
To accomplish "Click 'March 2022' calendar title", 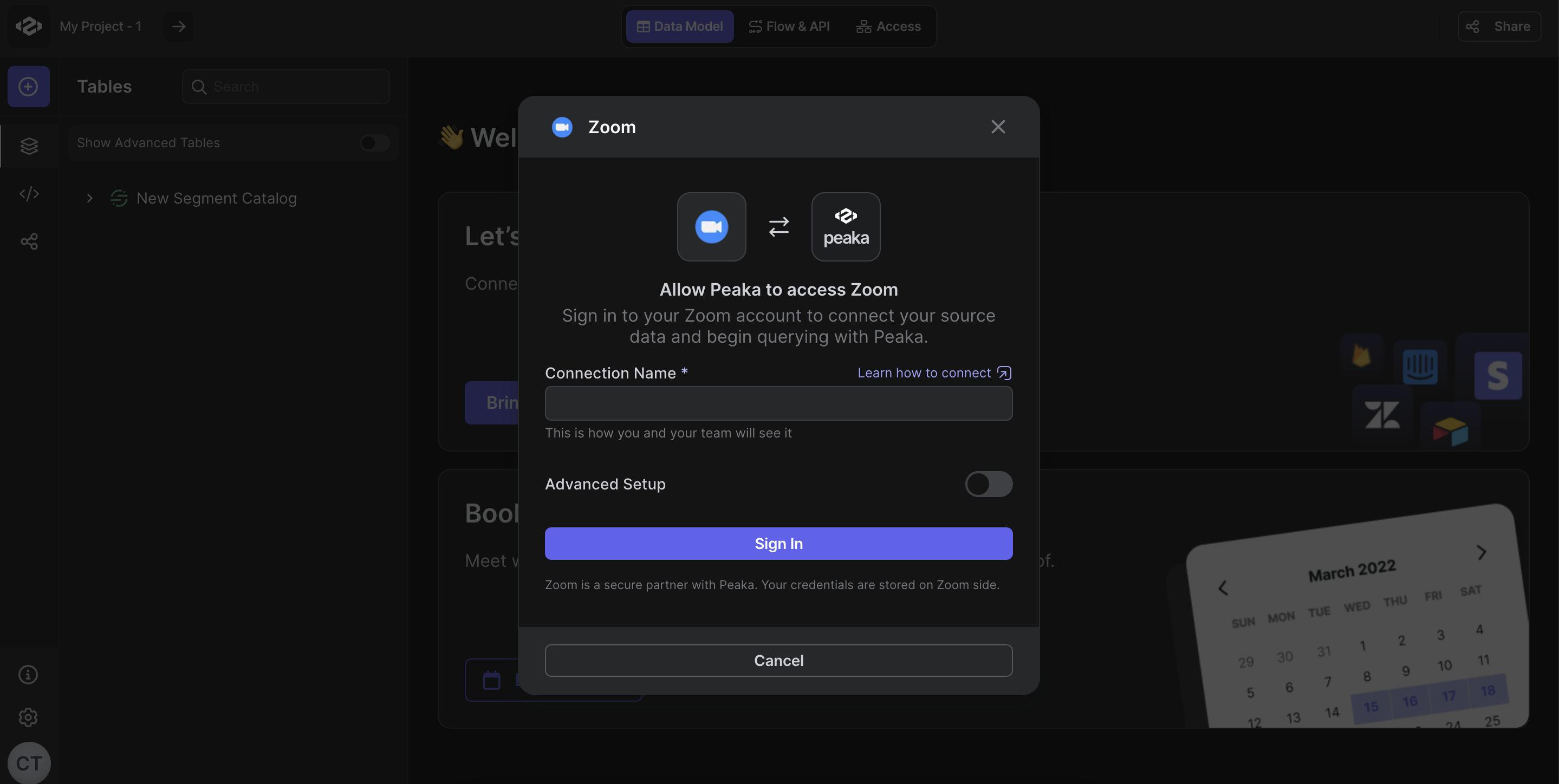I will [x=1352, y=570].
